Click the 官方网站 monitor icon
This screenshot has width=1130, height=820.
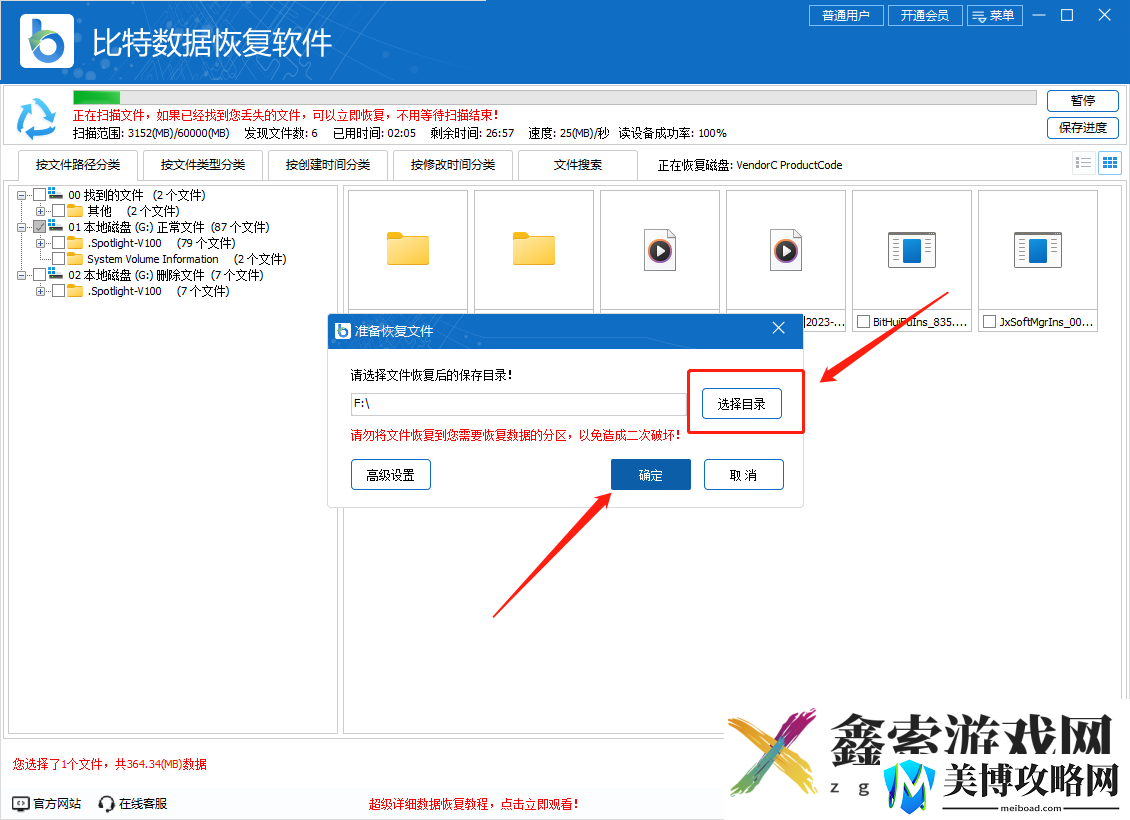tap(20, 803)
